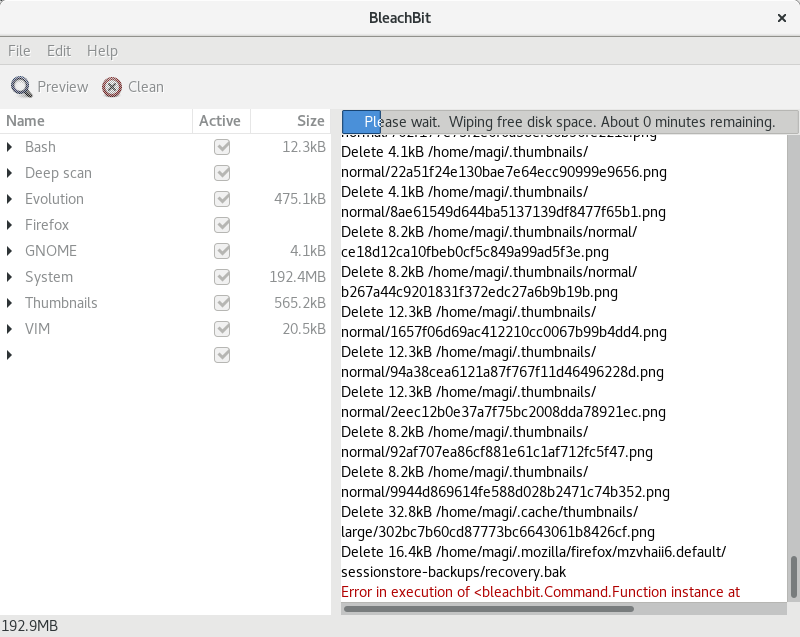Disable the Thumbnails active checkbox
This screenshot has height=637, width=800.
[222, 303]
